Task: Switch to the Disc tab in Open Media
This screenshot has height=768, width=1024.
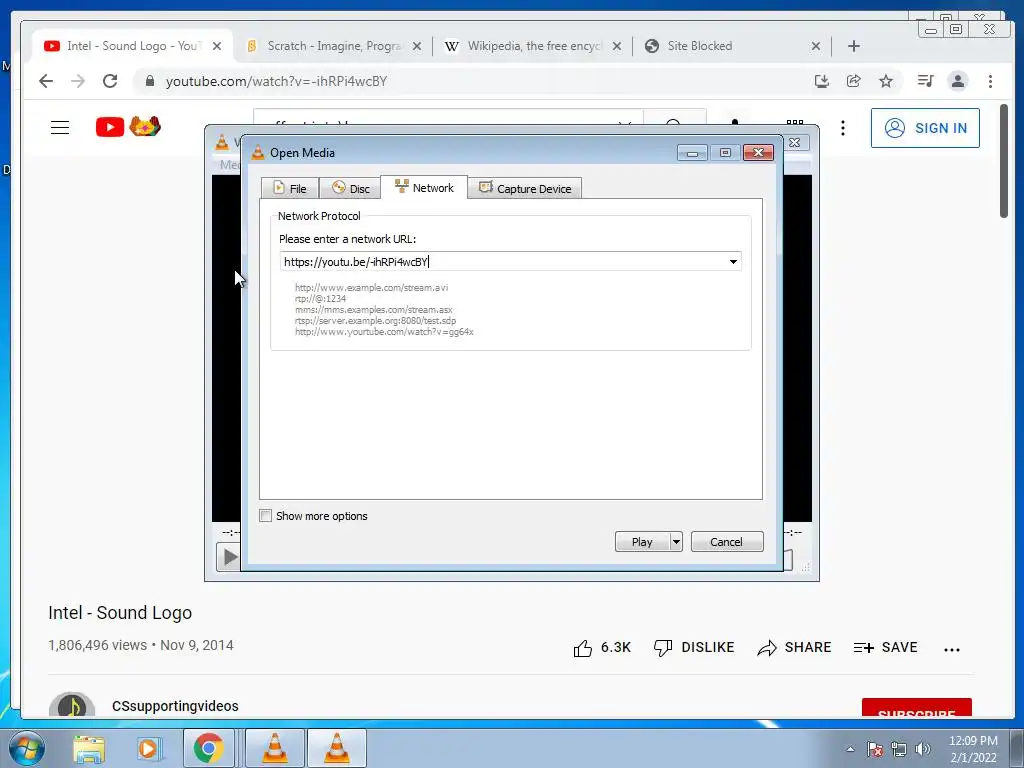Action: point(351,189)
